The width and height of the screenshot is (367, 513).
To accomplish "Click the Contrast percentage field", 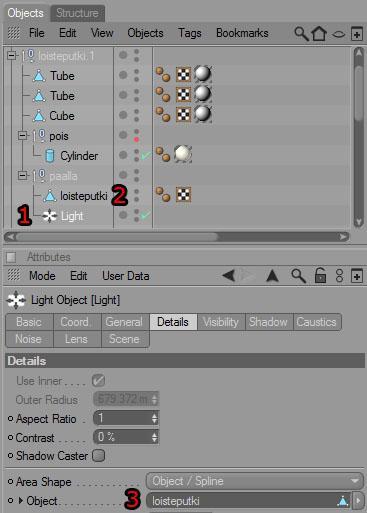I will 126,437.
